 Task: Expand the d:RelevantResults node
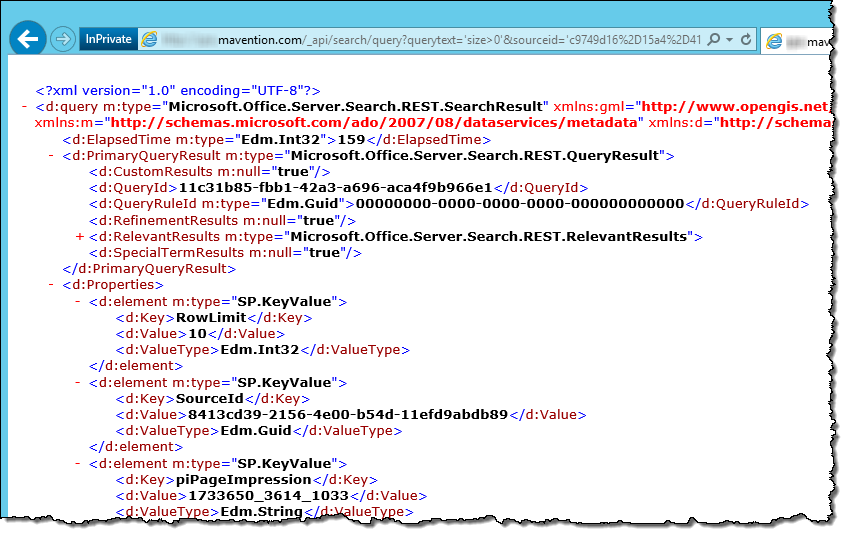pos(80,237)
